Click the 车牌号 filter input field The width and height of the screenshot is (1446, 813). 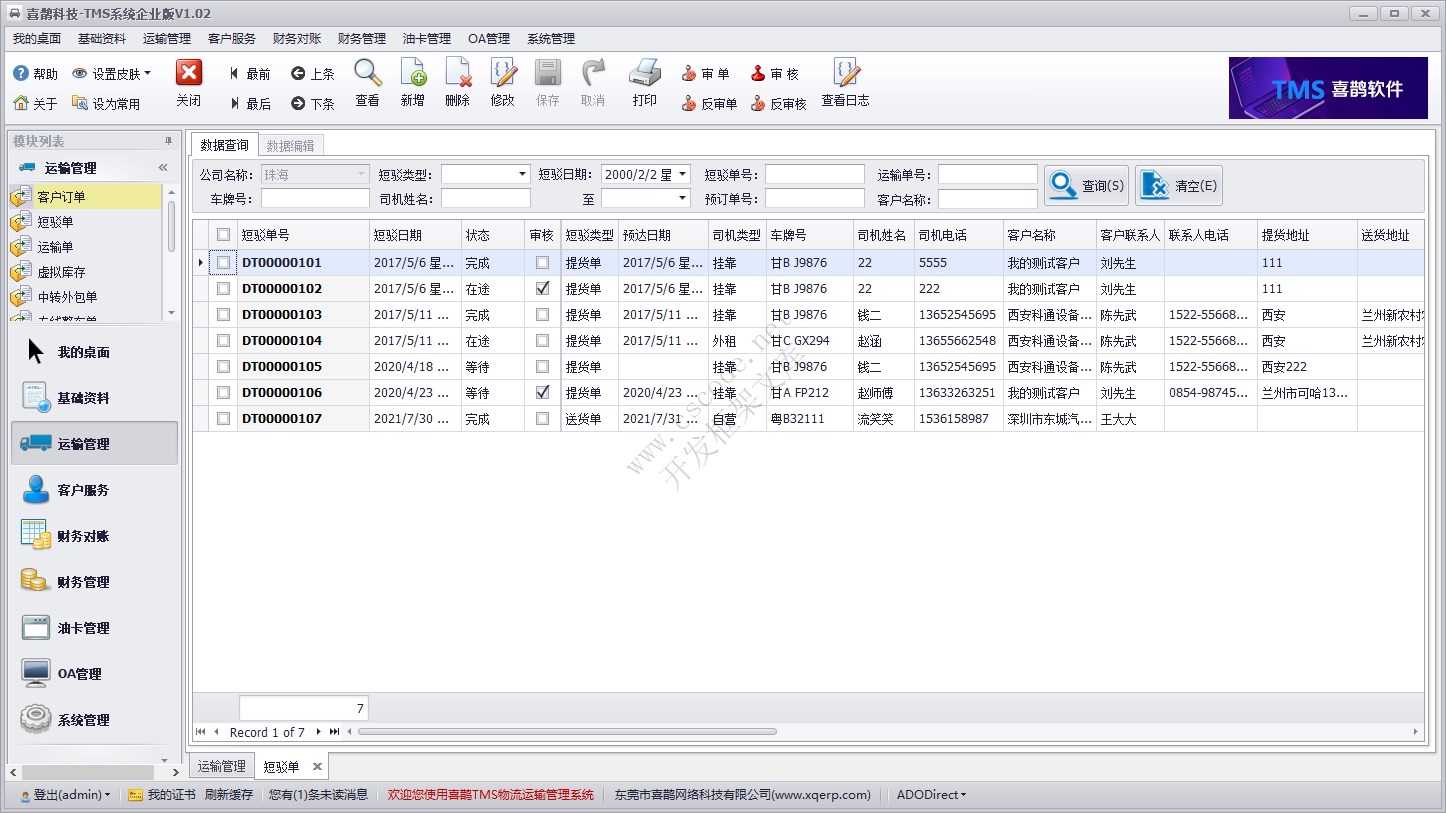tap(315, 199)
